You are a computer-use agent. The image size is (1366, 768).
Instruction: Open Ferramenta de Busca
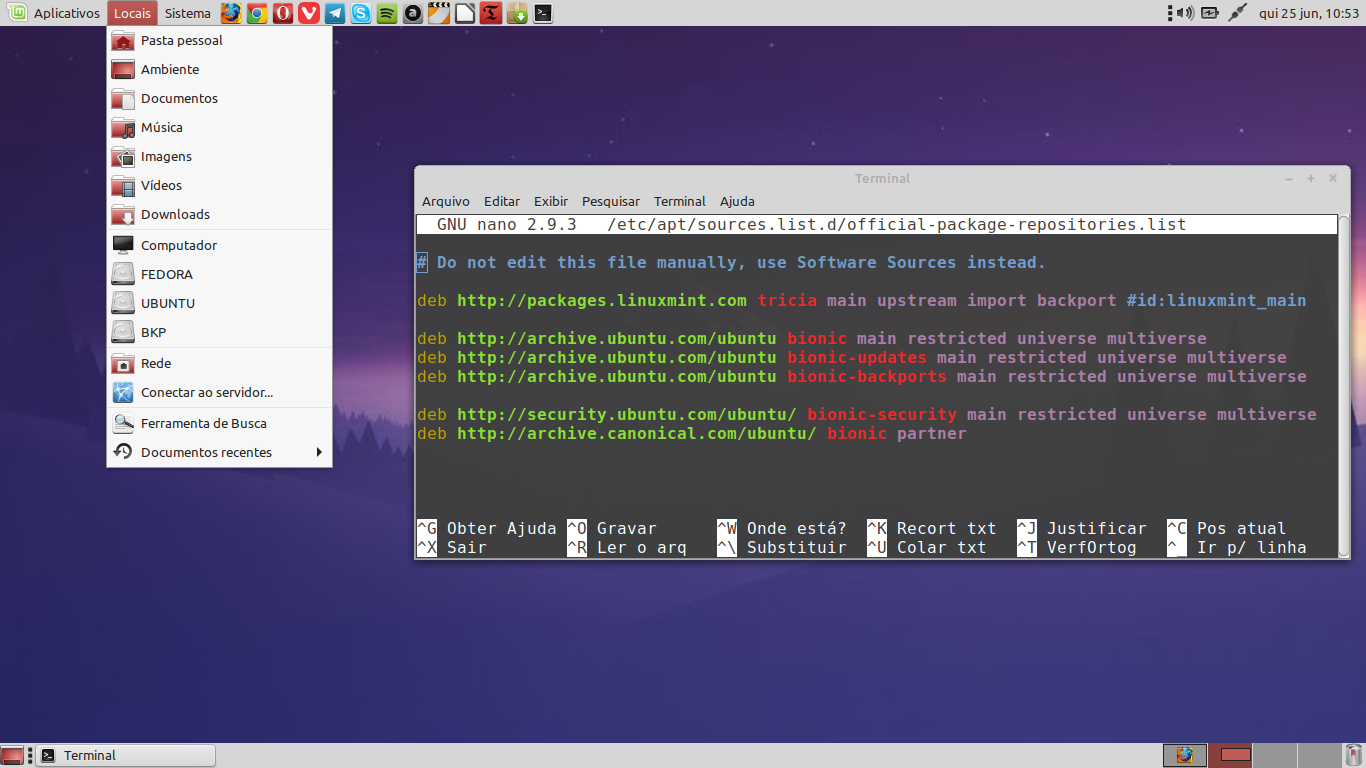tap(220, 424)
